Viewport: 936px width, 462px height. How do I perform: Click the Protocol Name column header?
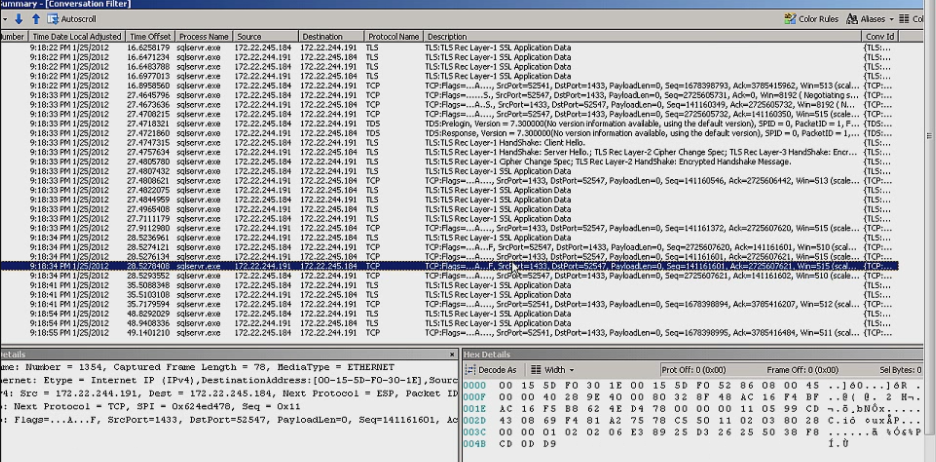pos(392,36)
